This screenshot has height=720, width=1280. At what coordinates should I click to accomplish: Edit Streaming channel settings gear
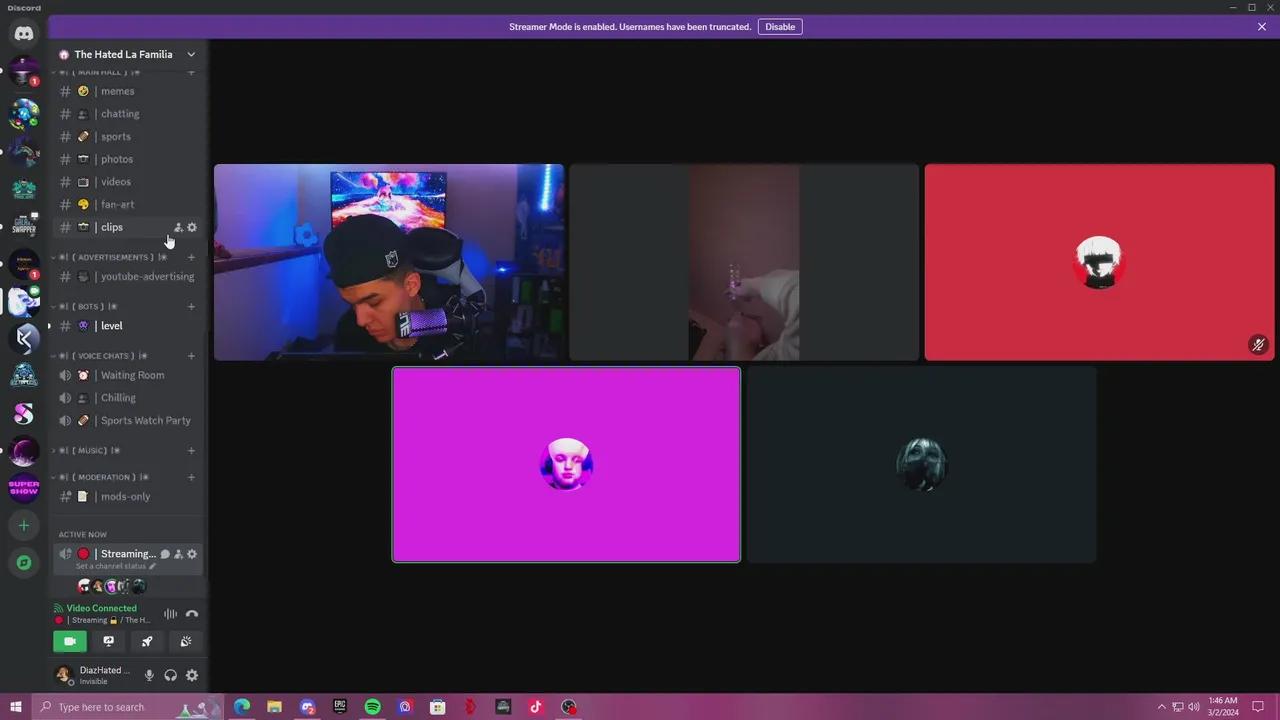click(192, 554)
